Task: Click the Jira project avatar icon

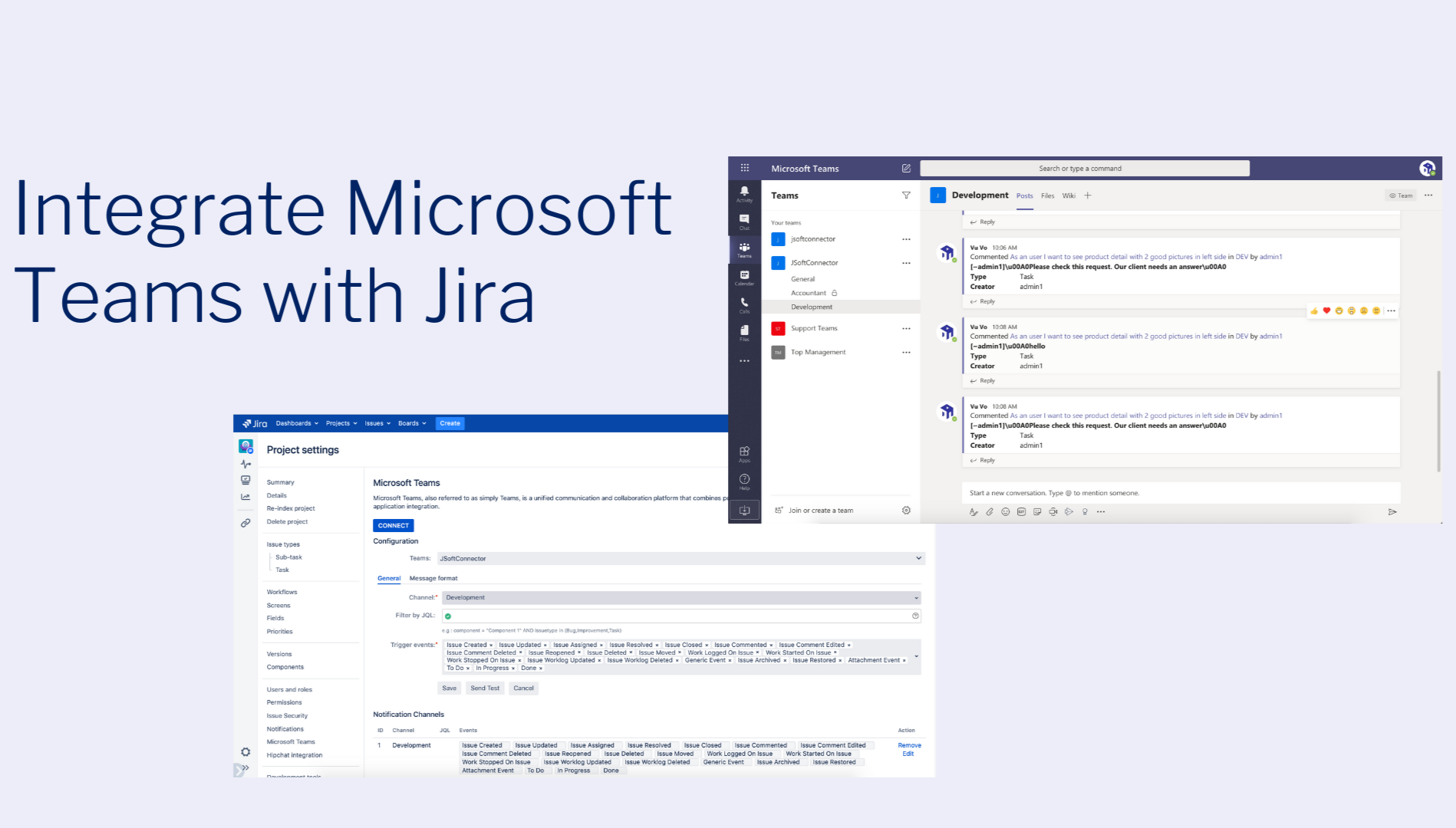Action: tap(245, 446)
